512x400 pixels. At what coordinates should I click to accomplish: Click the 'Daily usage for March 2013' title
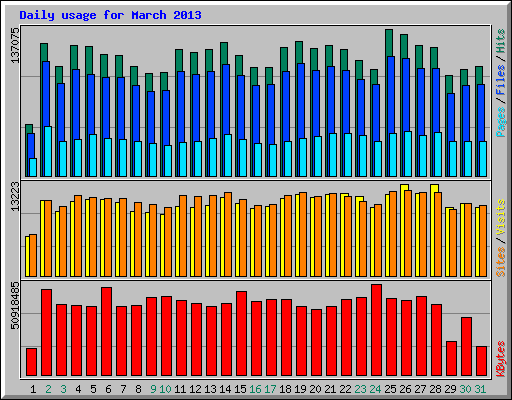[110, 15]
